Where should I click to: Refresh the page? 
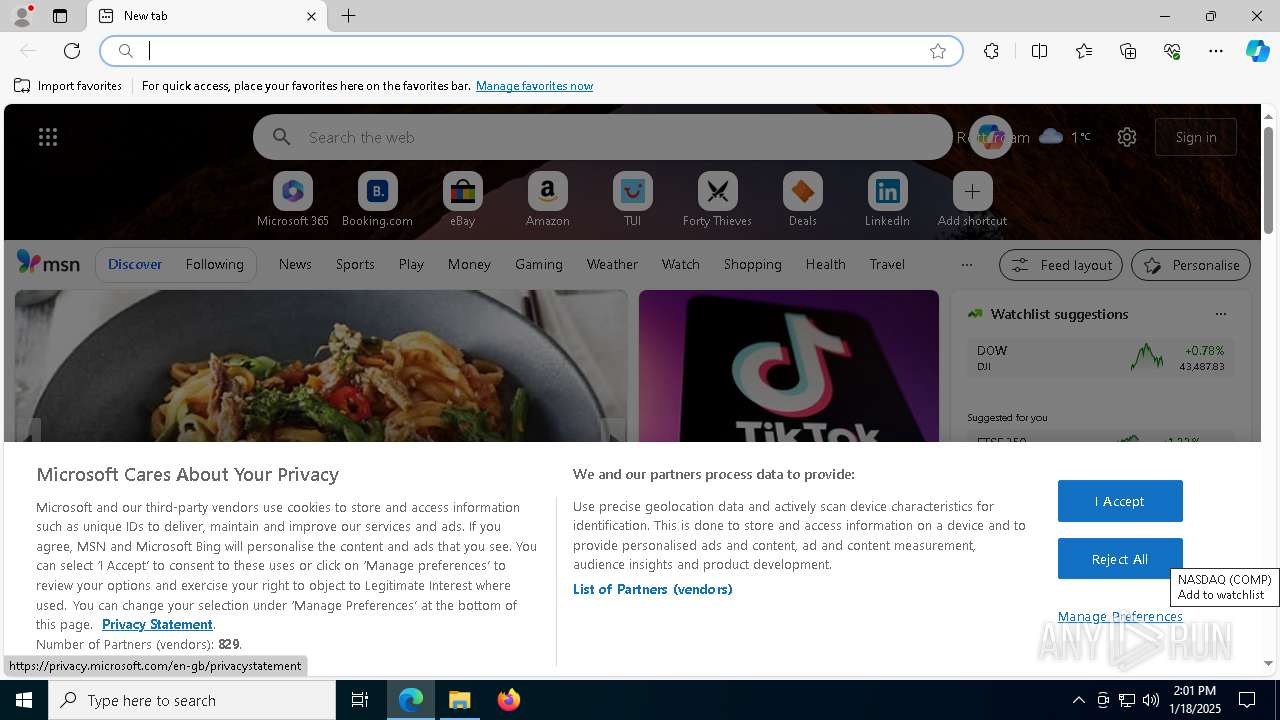point(72,51)
